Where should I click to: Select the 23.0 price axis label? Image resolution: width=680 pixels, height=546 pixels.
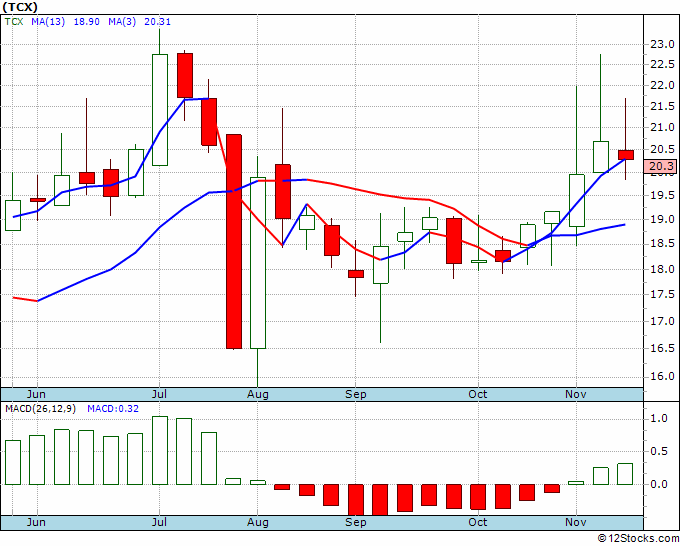[662, 44]
